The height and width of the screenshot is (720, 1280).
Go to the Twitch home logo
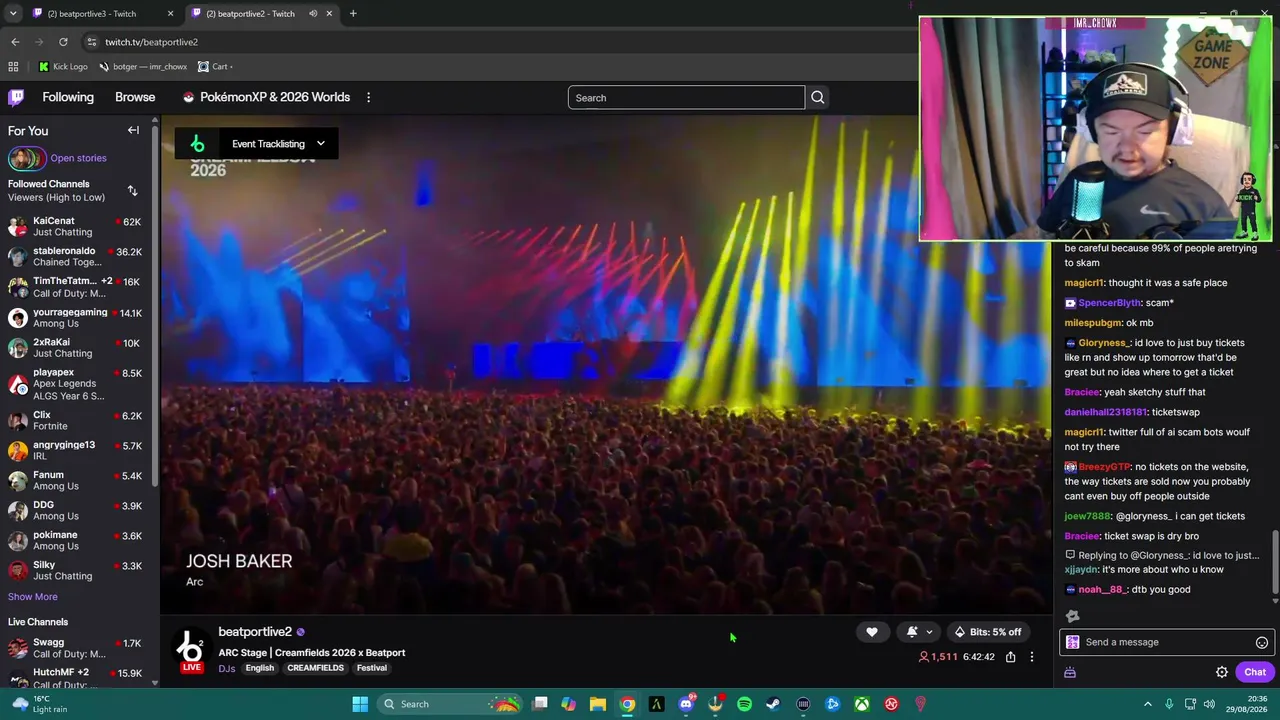click(16, 97)
